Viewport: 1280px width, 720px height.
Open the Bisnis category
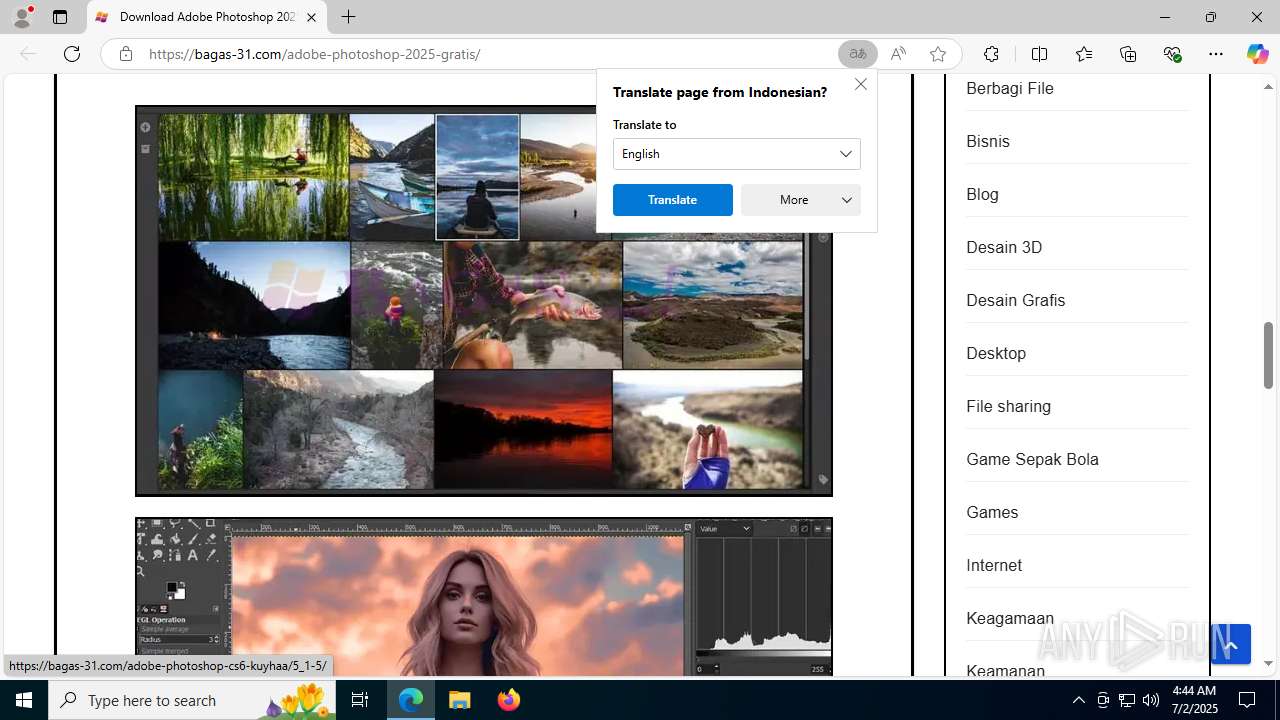tap(988, 141)
